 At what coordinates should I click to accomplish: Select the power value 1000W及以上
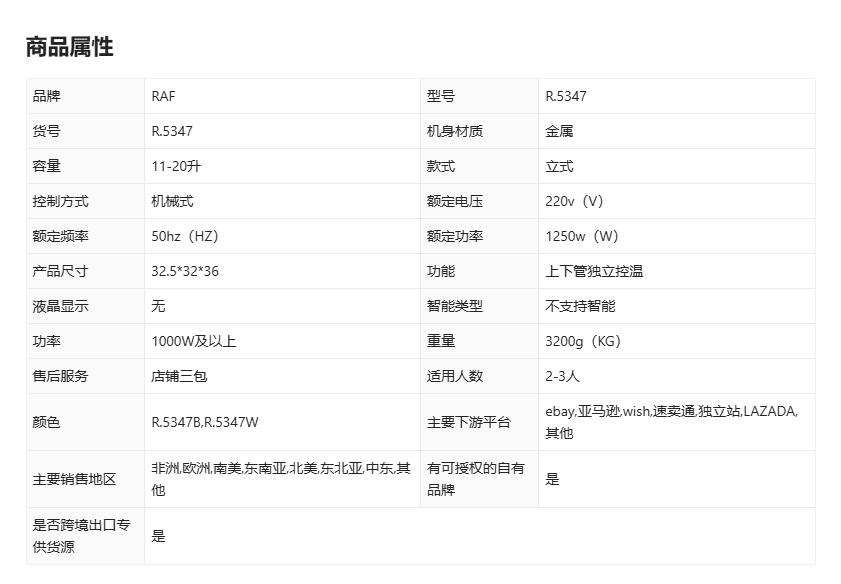click(194, 341)
